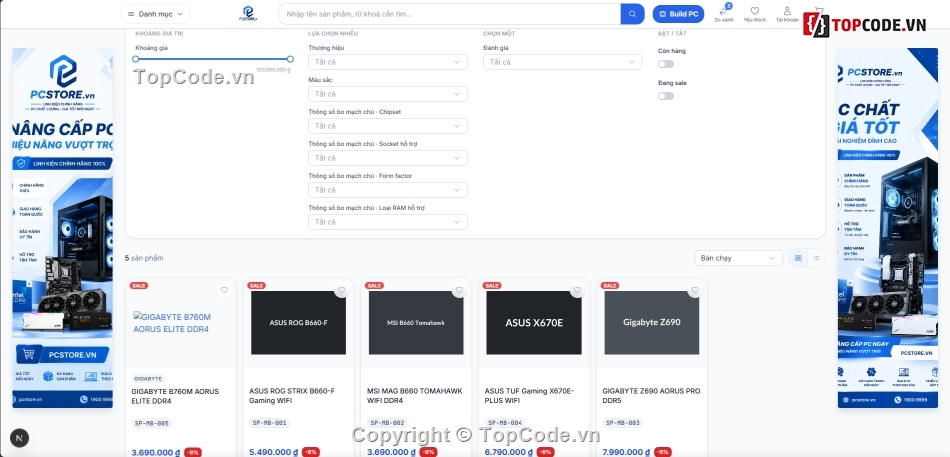Open the MSI B660 Tomahawk product image
This screenshot has width=950, height=457.
pyautogui.click(x=416, y=322)
